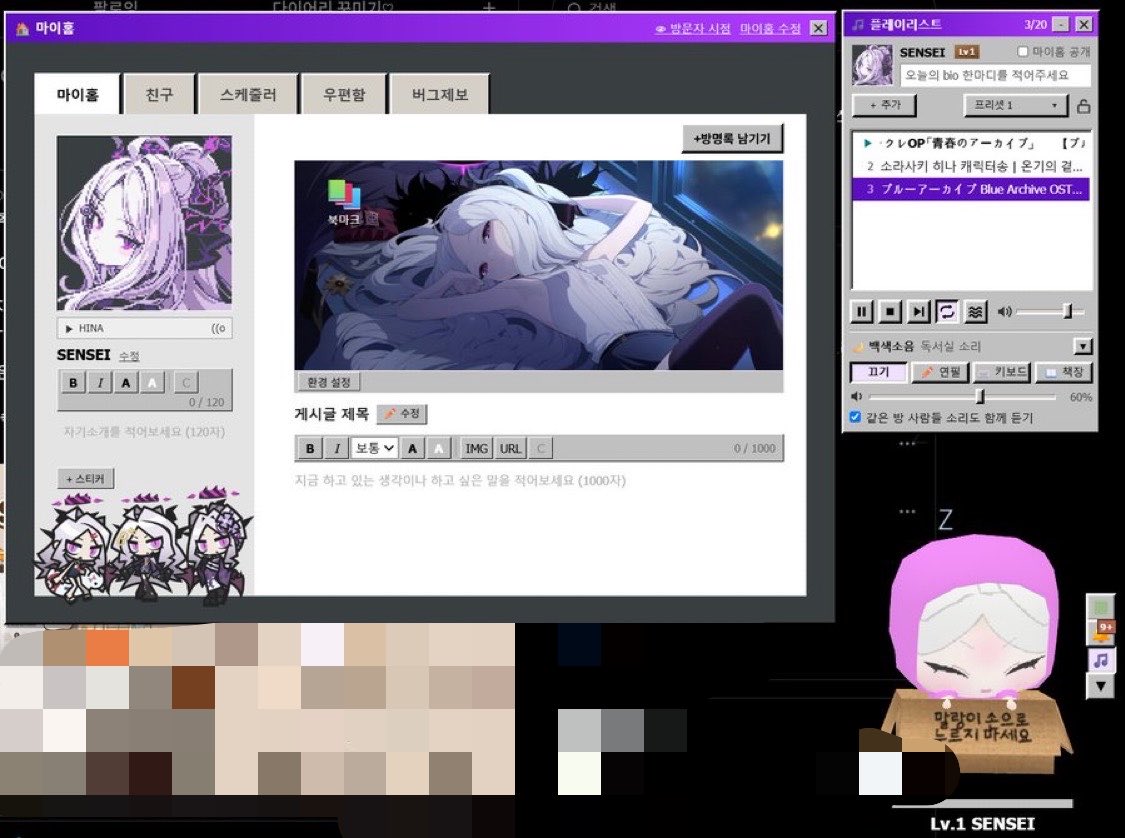Click the music note icon in side strip
This screenshot has height=838, width=1125.
1101,660
